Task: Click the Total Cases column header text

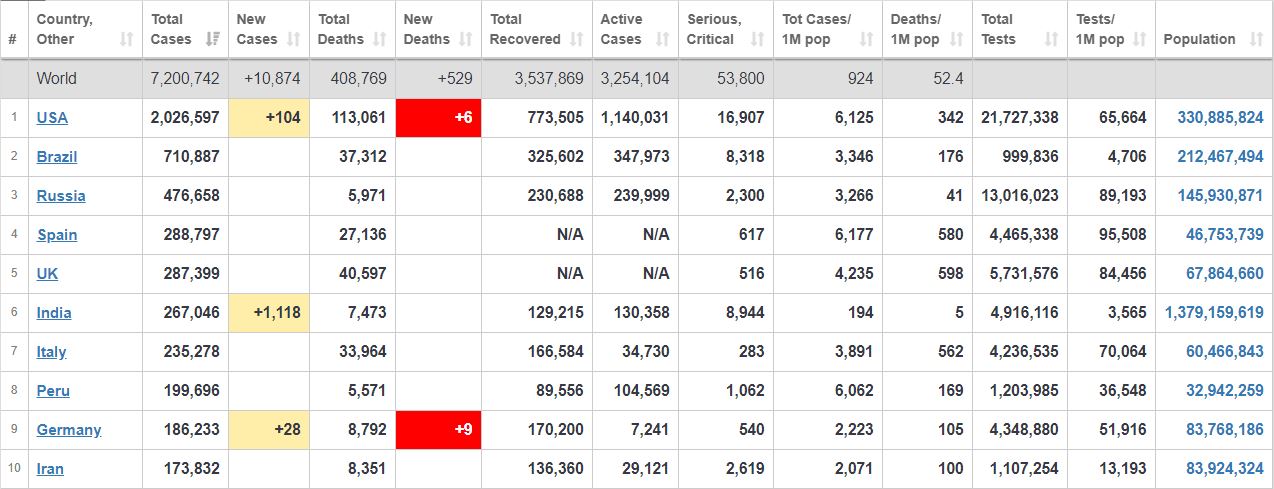Action: (x=171, y=29)
